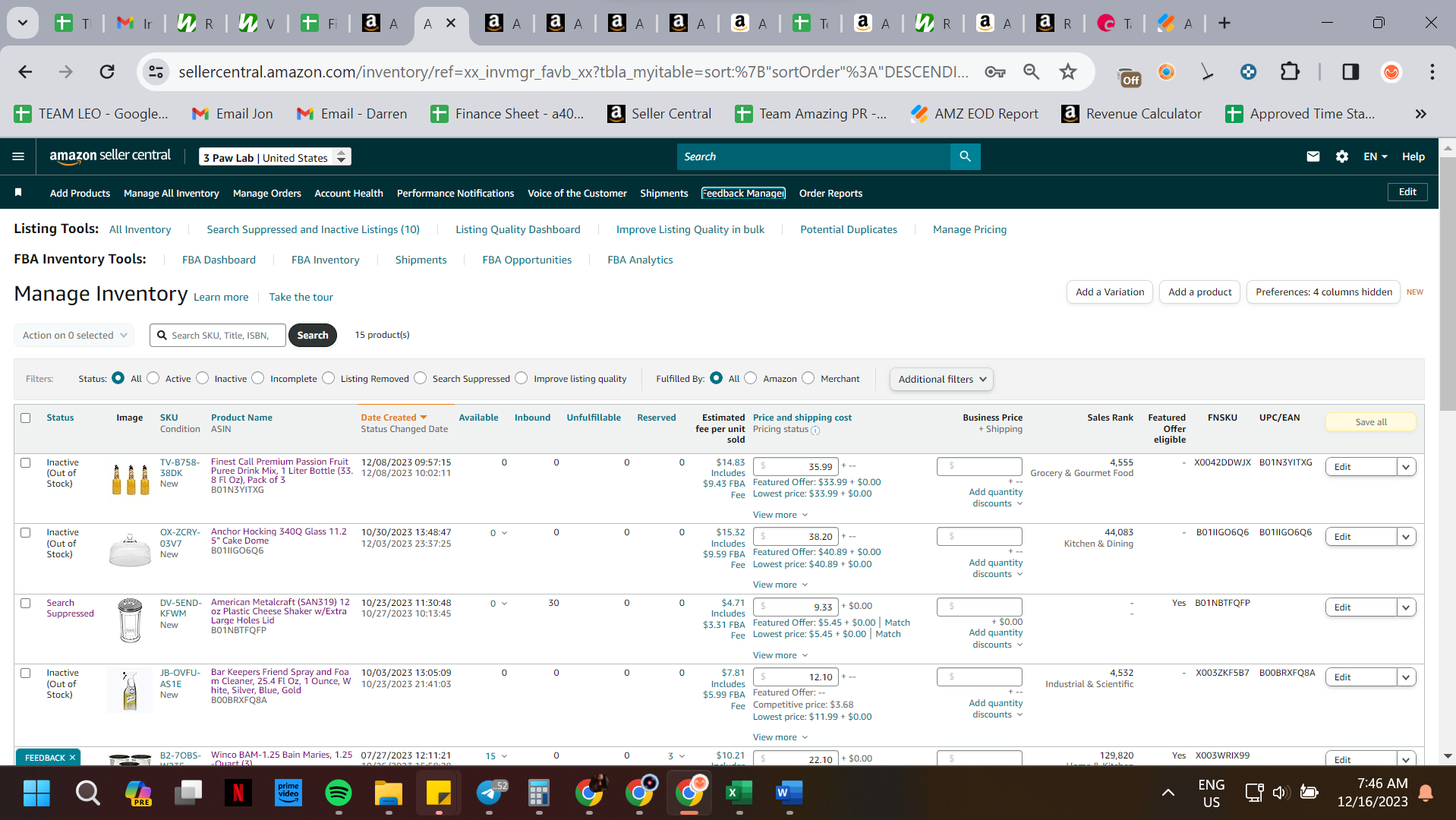Toggle the browser side panel icon

pos(1350,72)
